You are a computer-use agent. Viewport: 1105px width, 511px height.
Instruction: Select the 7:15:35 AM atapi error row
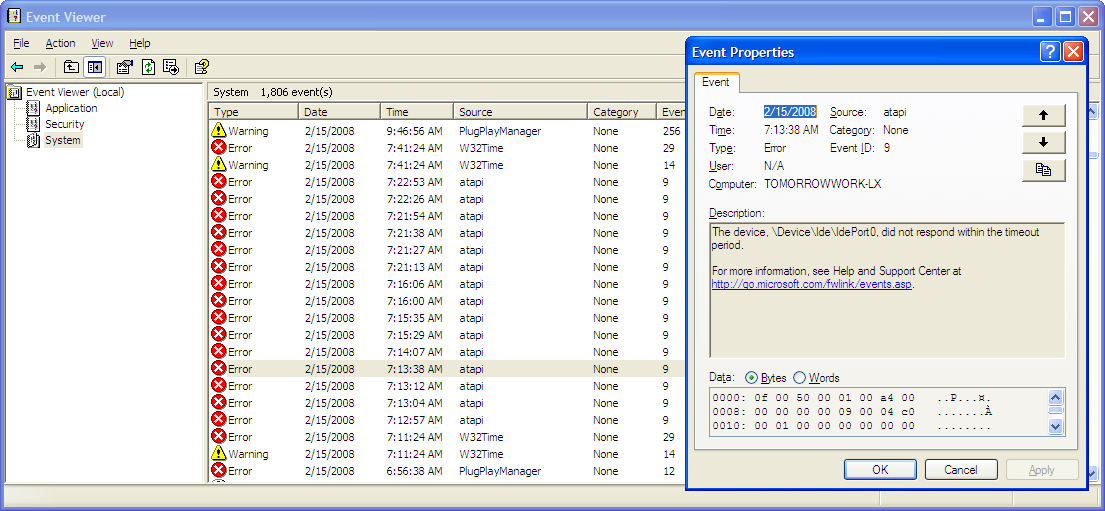[x=447, y=318]
